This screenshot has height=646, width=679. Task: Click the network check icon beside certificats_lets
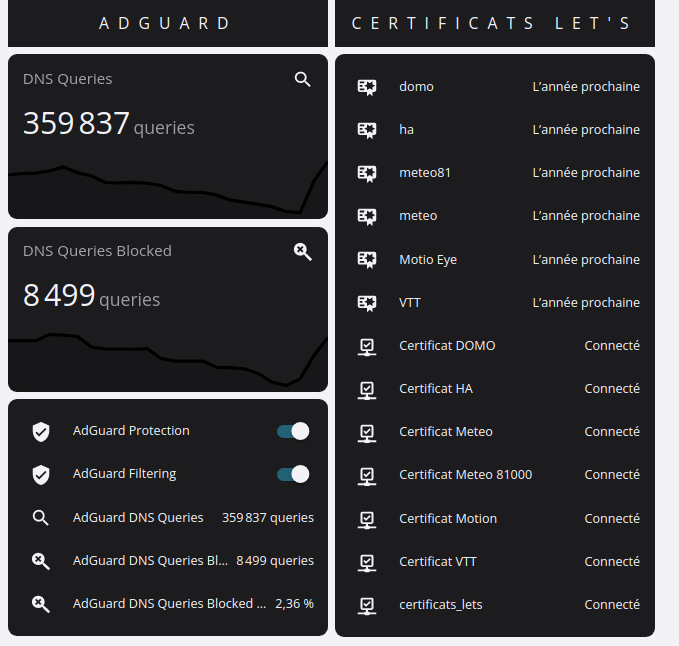(367, 605)
